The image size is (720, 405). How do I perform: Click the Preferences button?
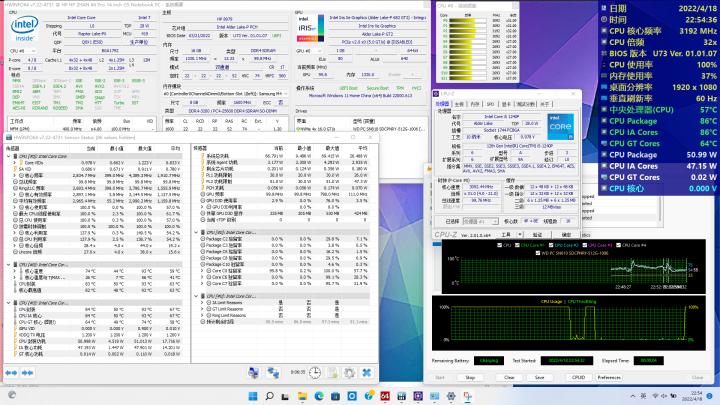[x=608, y=379]
